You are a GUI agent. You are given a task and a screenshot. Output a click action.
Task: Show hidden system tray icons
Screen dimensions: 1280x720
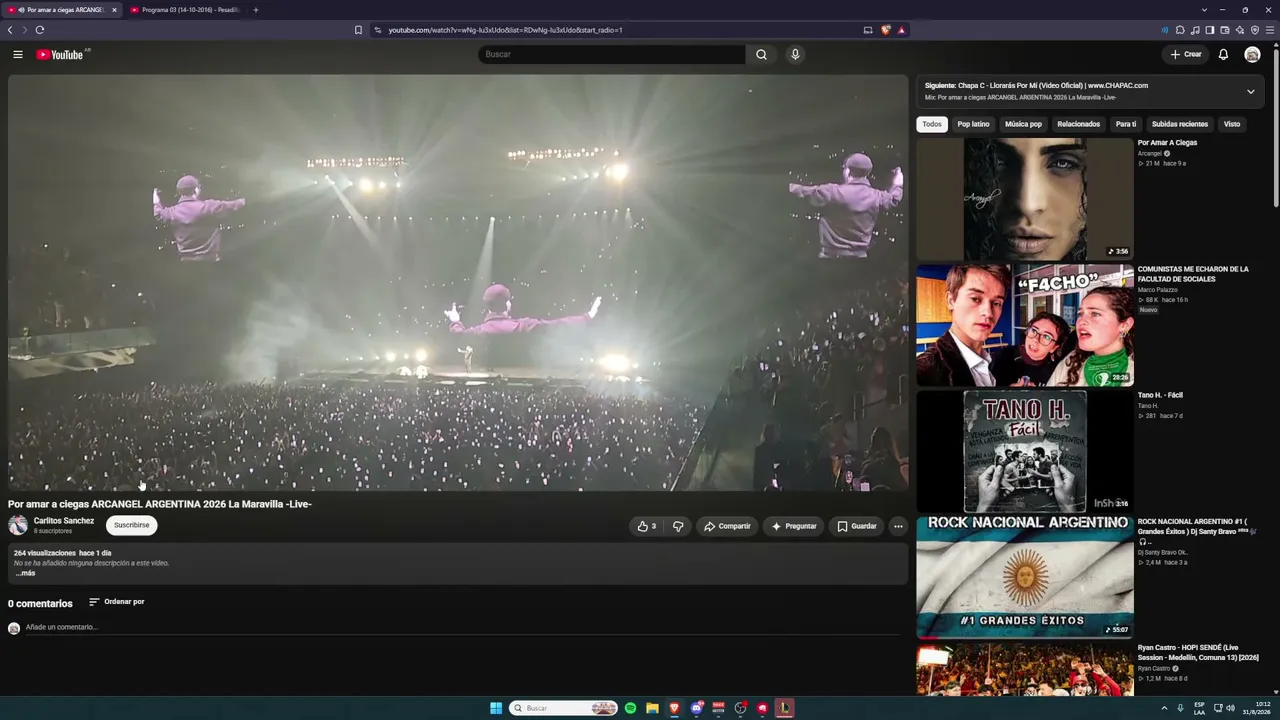(1164, 708)
